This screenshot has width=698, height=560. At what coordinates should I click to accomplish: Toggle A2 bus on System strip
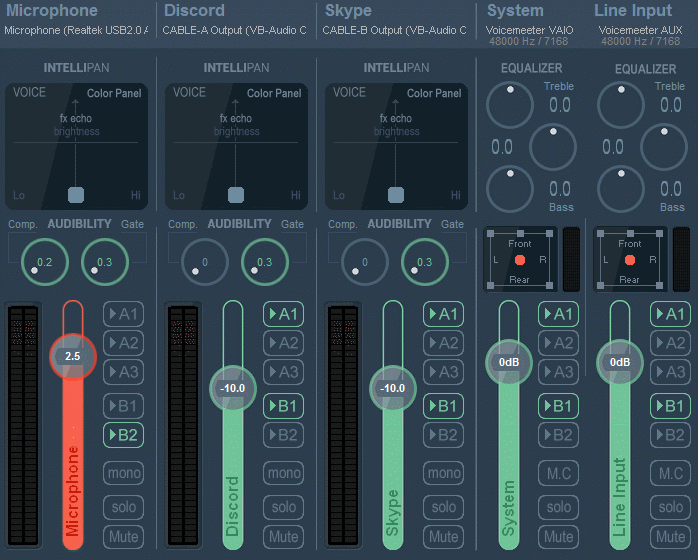pyautogui.click(x=558, y=343)
